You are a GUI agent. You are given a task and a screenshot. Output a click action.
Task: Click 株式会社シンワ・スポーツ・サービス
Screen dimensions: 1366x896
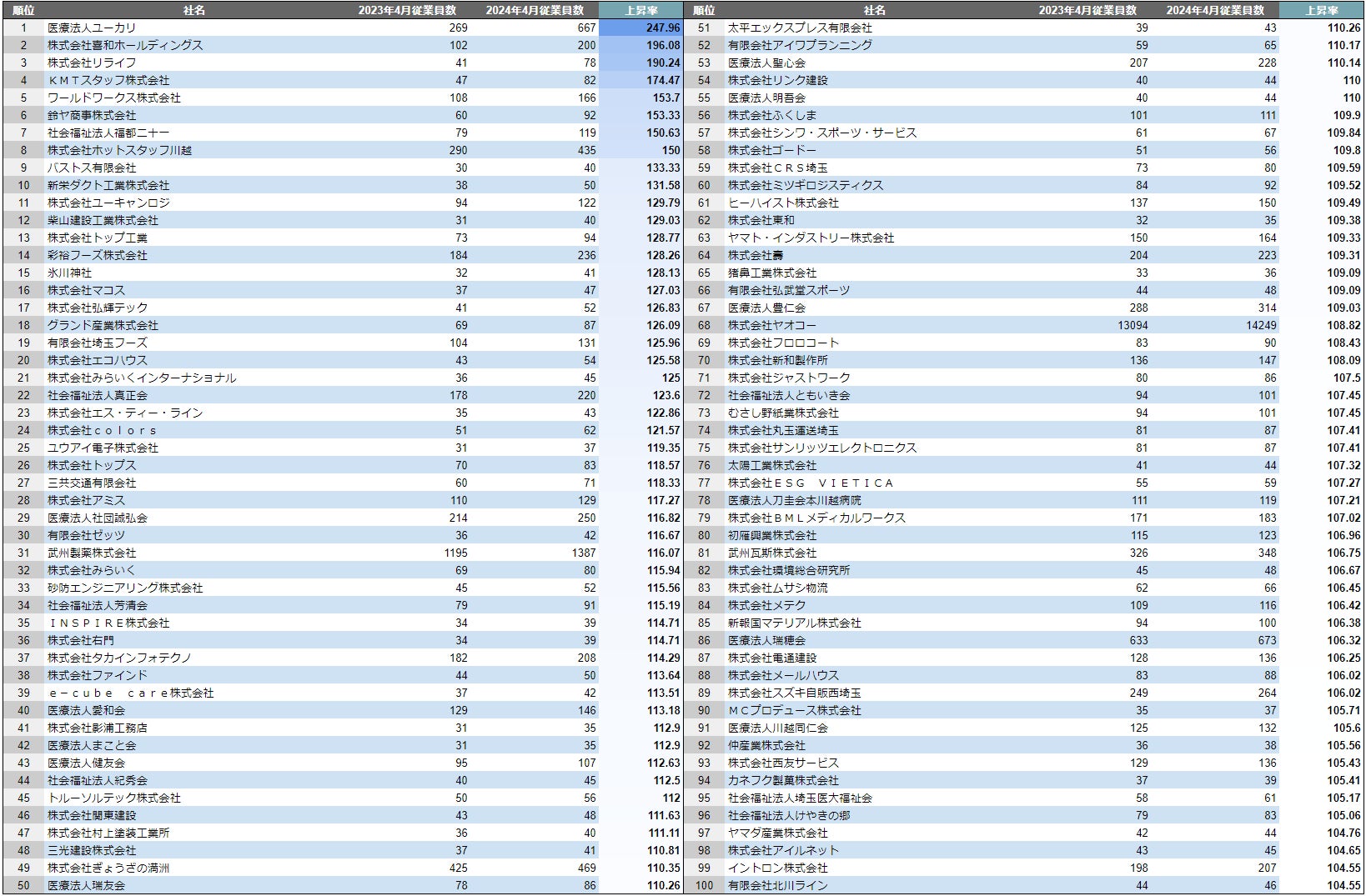[822, 133]
